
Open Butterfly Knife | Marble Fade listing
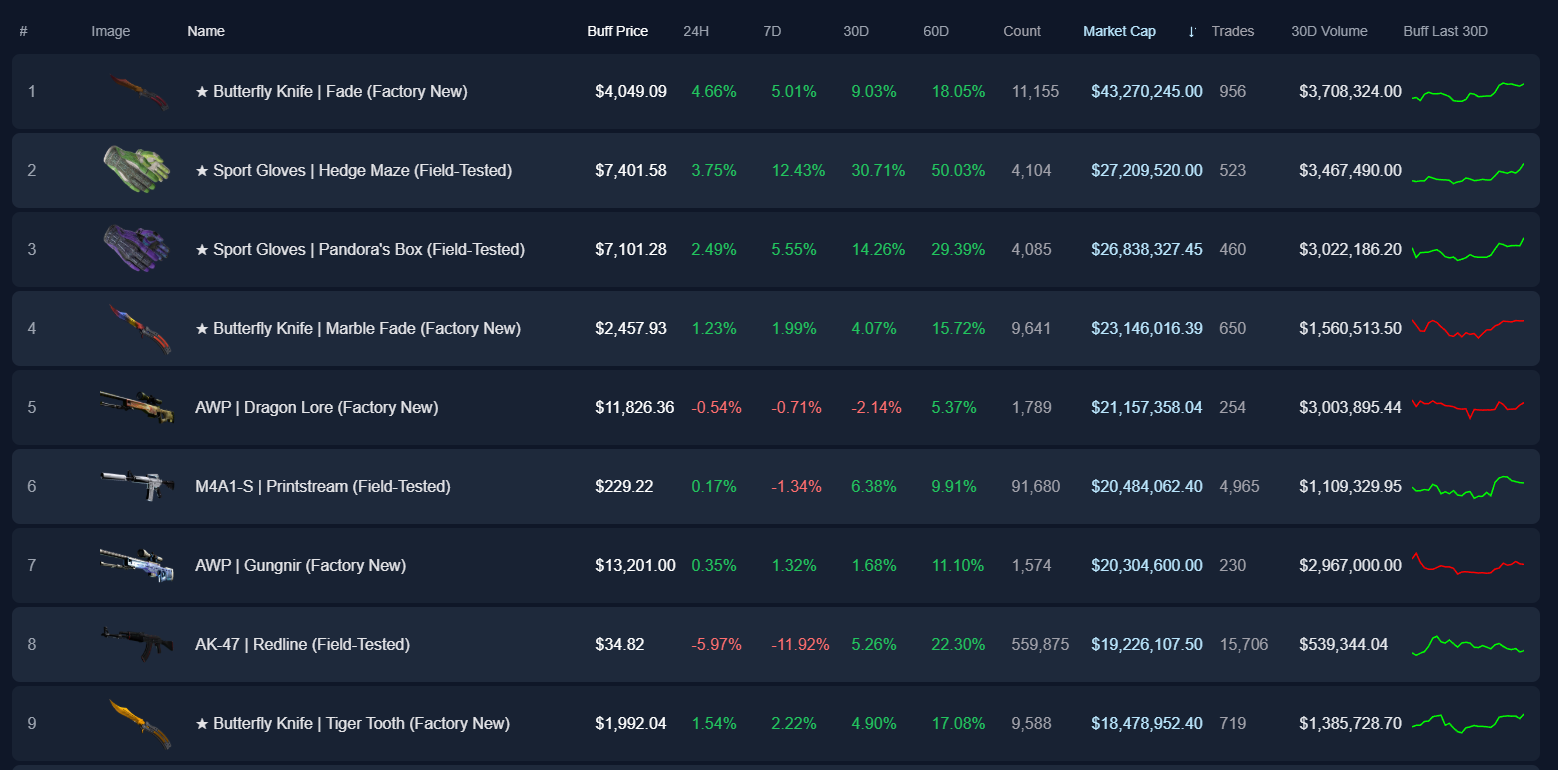(358, 328)
